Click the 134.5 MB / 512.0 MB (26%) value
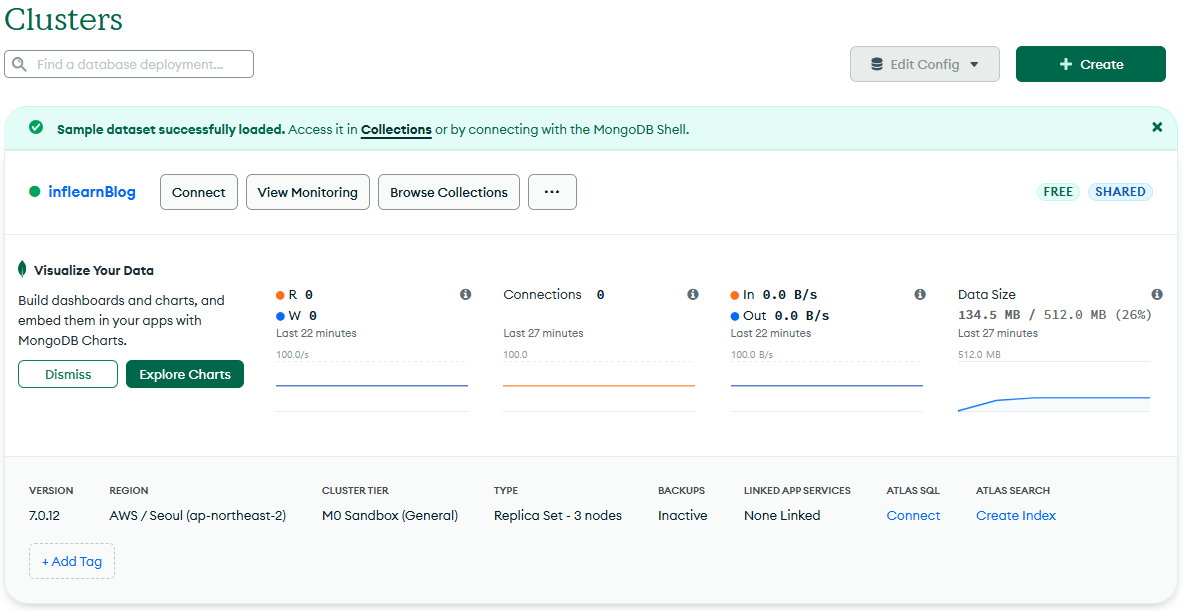 [x=1054, y=315]
